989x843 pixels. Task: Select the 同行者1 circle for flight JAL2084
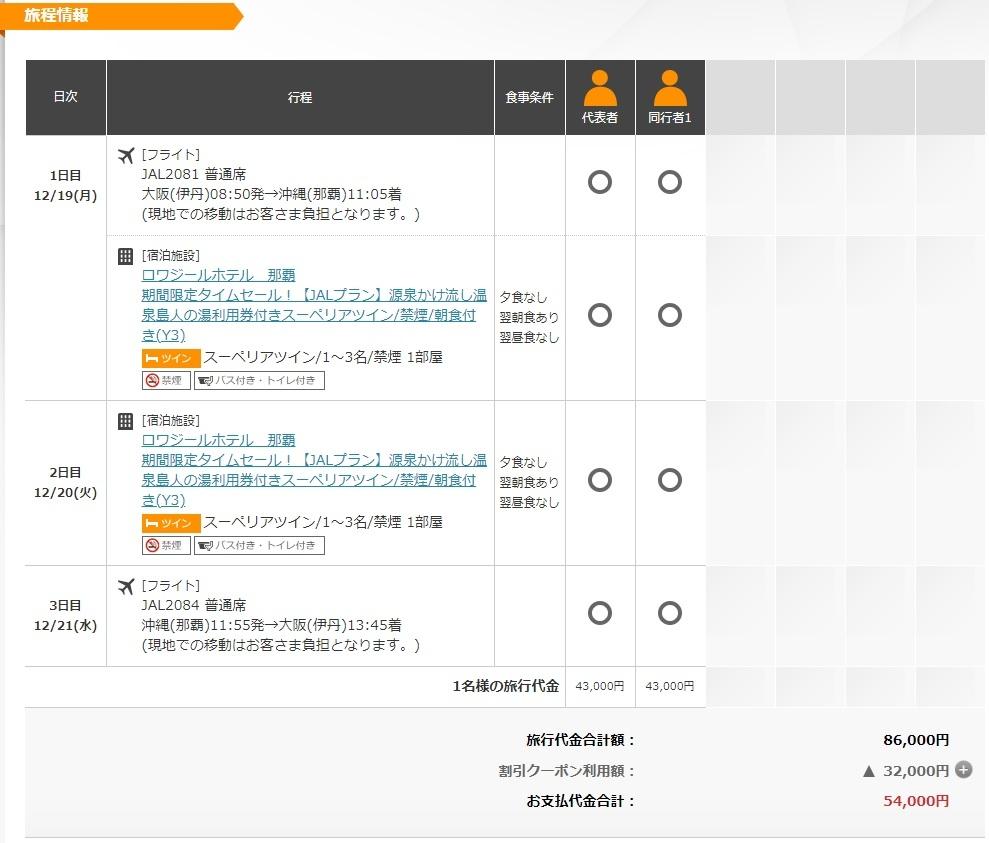point(670,612)
